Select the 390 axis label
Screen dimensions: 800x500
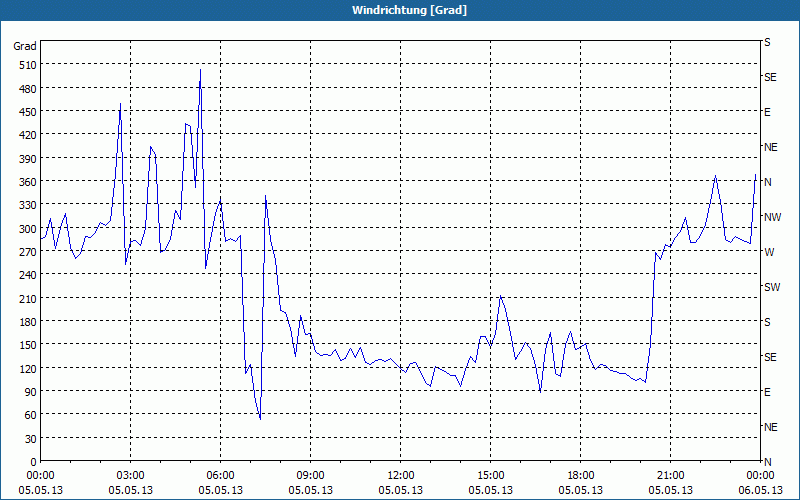(27, 159)
